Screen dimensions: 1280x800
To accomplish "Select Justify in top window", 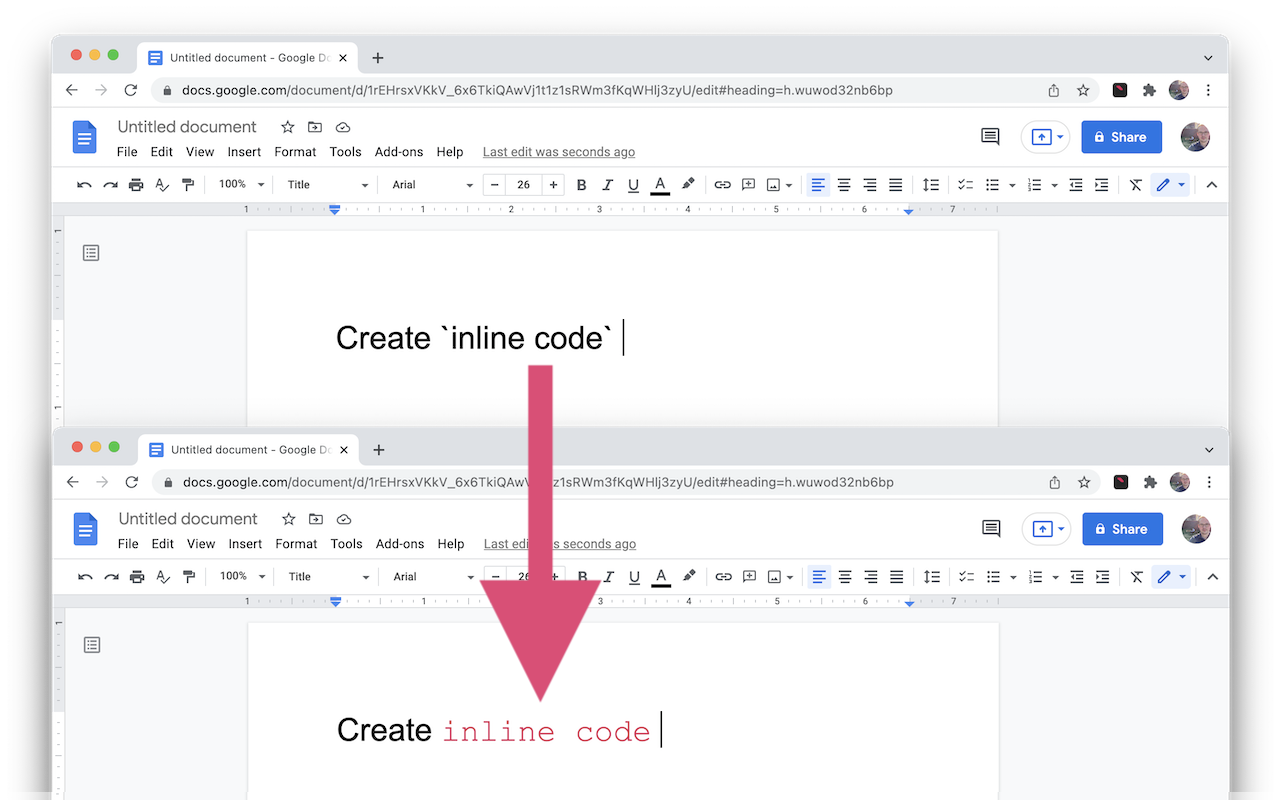I will click(896, 185).
